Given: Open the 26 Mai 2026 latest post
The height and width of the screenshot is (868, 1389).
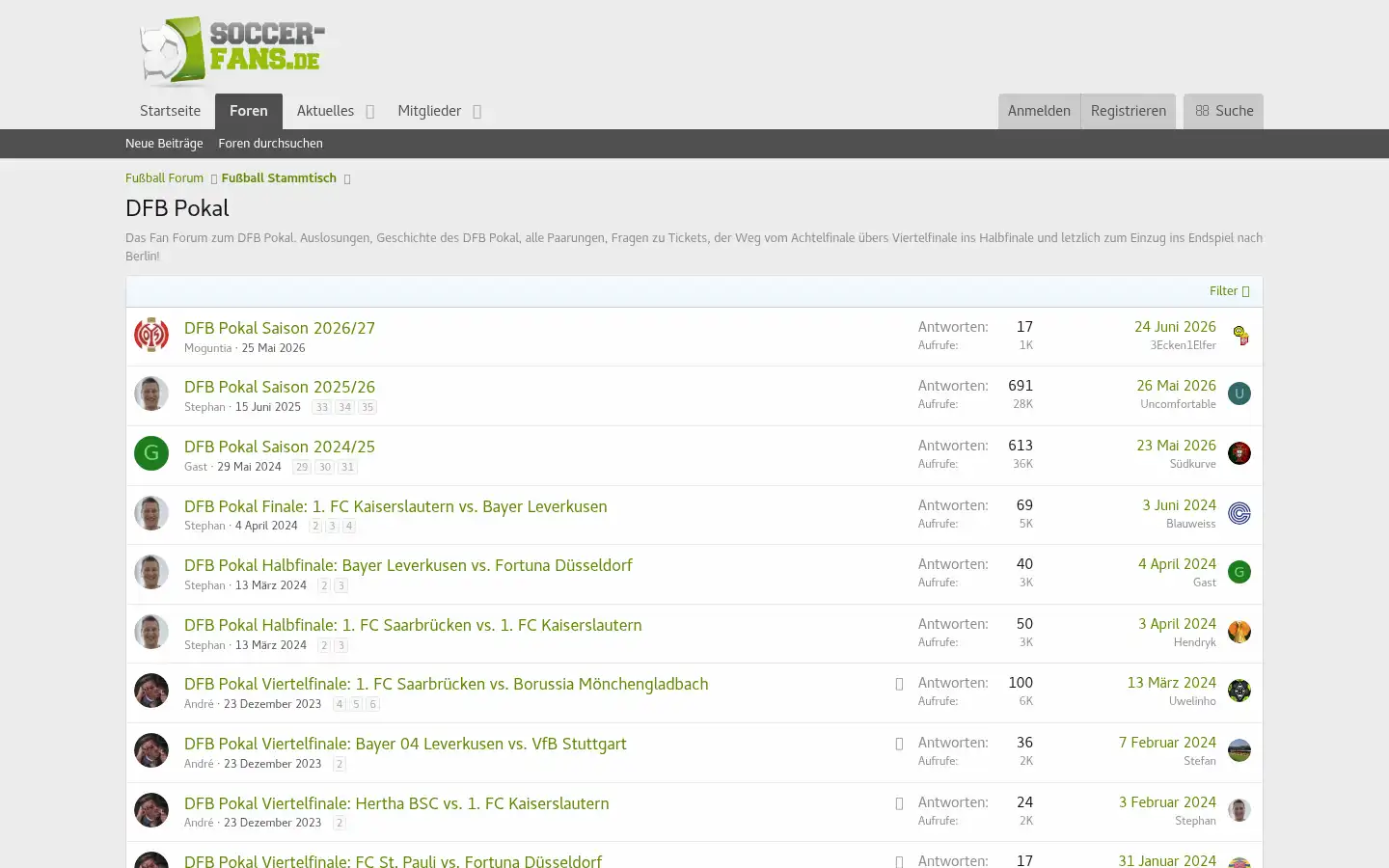Looking at the screenshot, I should tap(1176, 386).
